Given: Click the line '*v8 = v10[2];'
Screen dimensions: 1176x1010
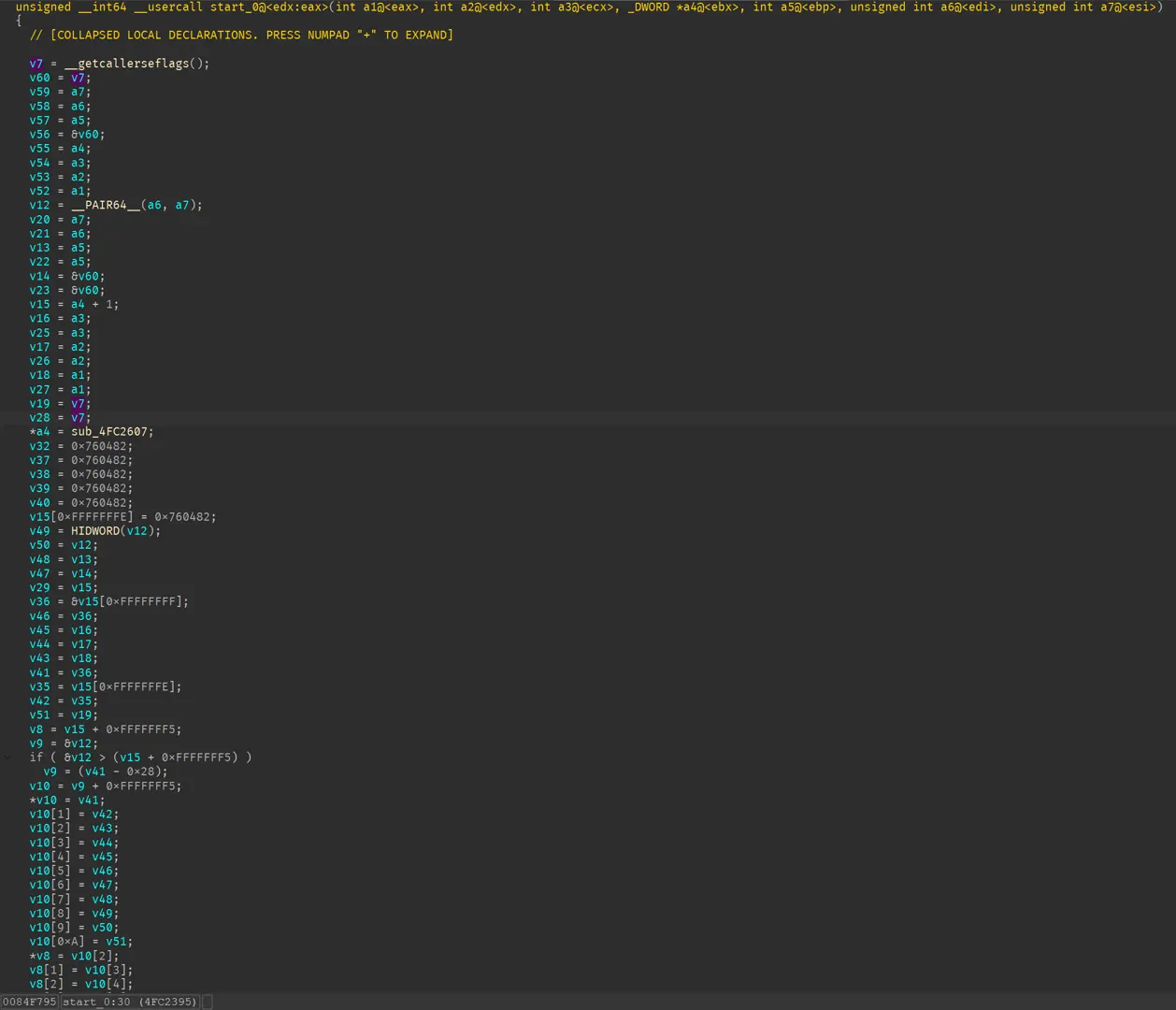Looking at the screenshot, I should tap(74, 956).
